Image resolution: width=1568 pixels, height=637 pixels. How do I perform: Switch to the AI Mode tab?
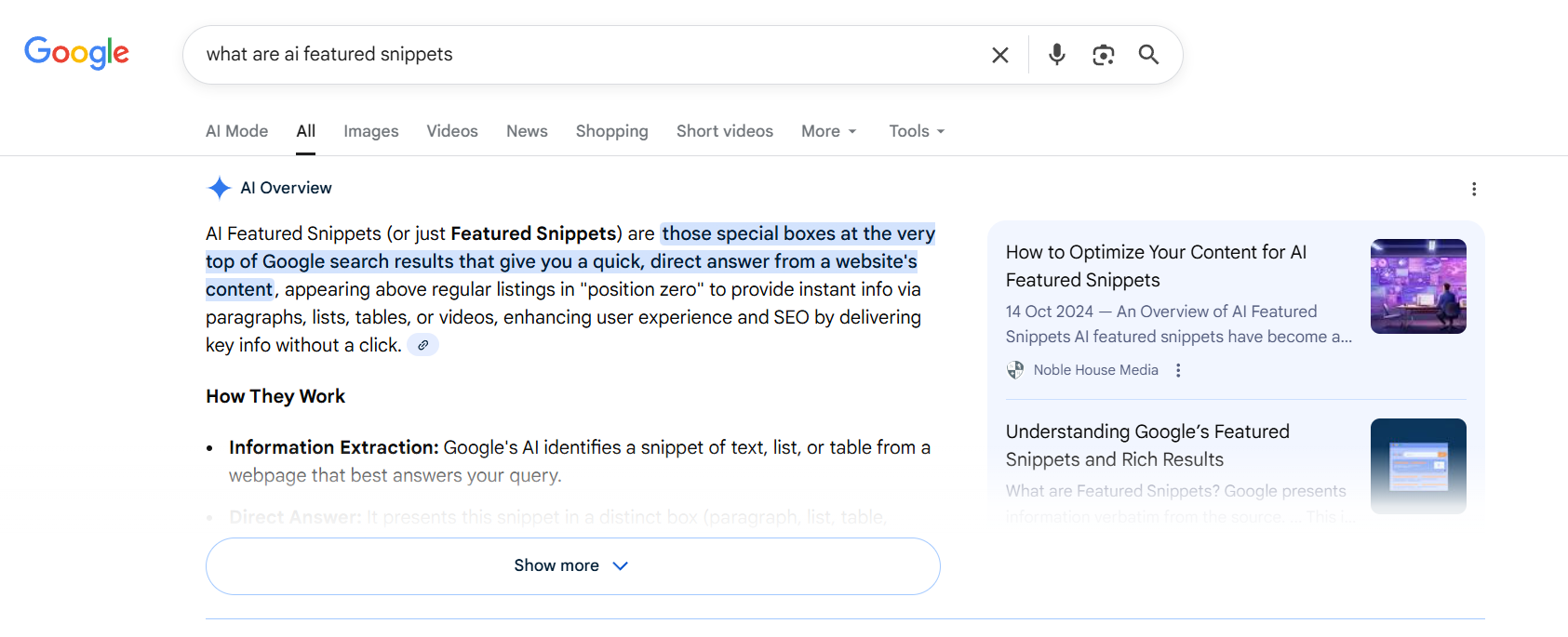pyautogui.click(x=236, y=131)
